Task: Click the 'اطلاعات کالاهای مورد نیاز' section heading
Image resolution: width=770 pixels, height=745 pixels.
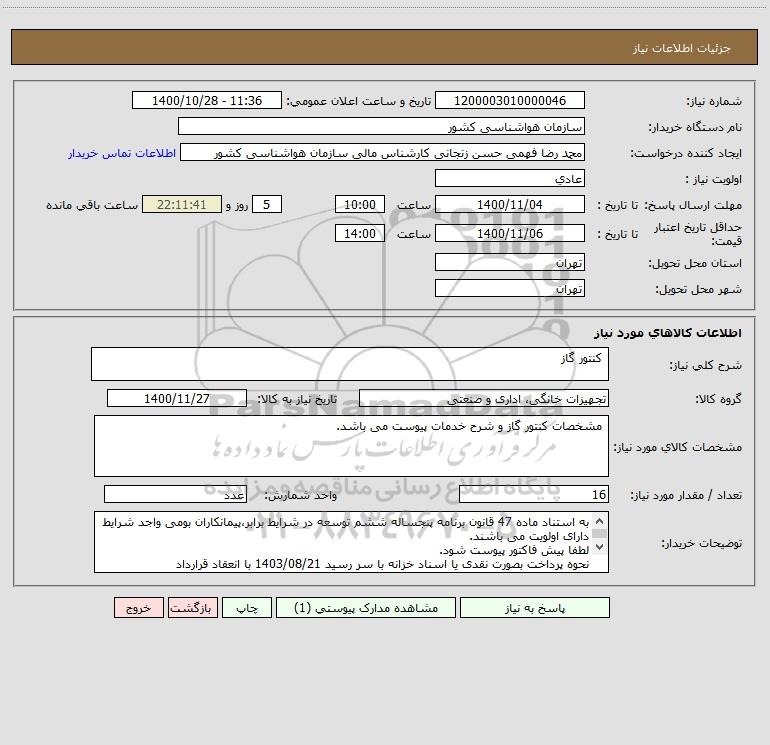Action: tap(668, 333)
